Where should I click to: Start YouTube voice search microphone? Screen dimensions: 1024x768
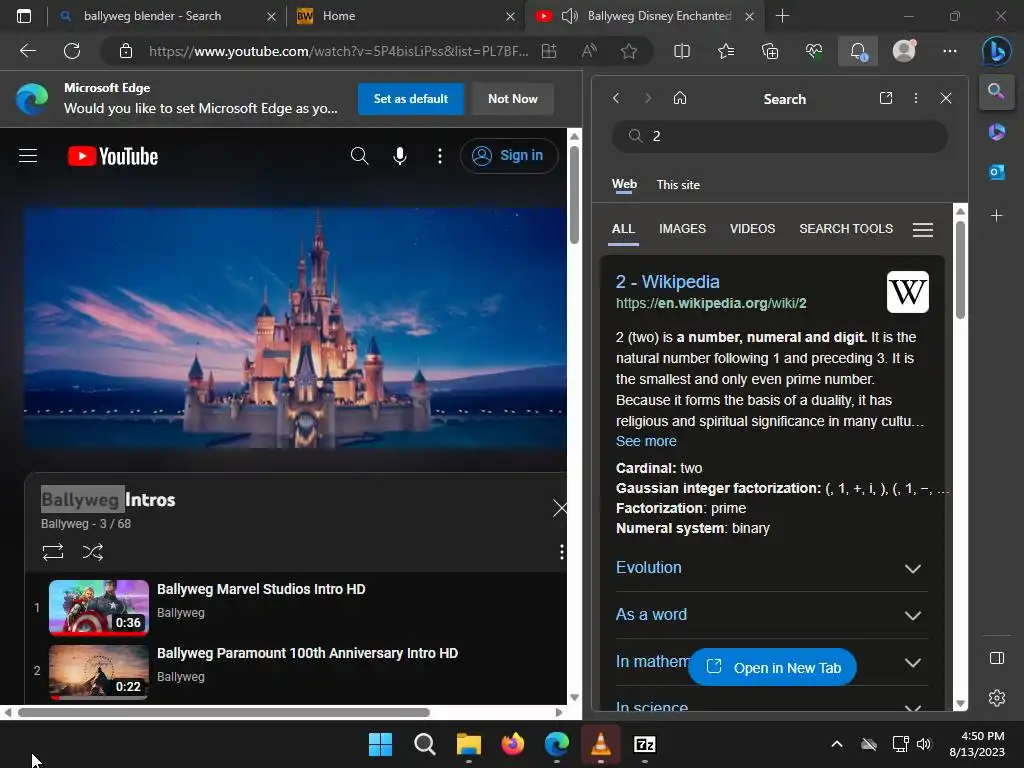point(400,155)
